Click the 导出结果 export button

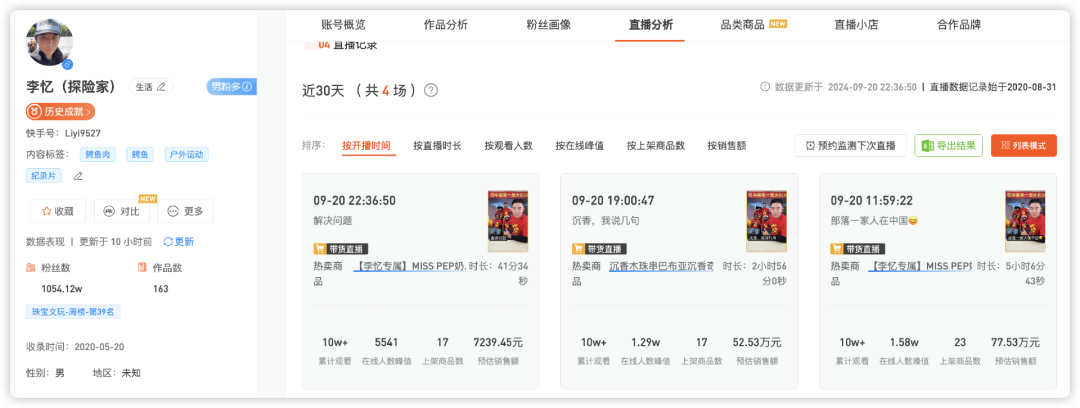(x=948, y=146)
